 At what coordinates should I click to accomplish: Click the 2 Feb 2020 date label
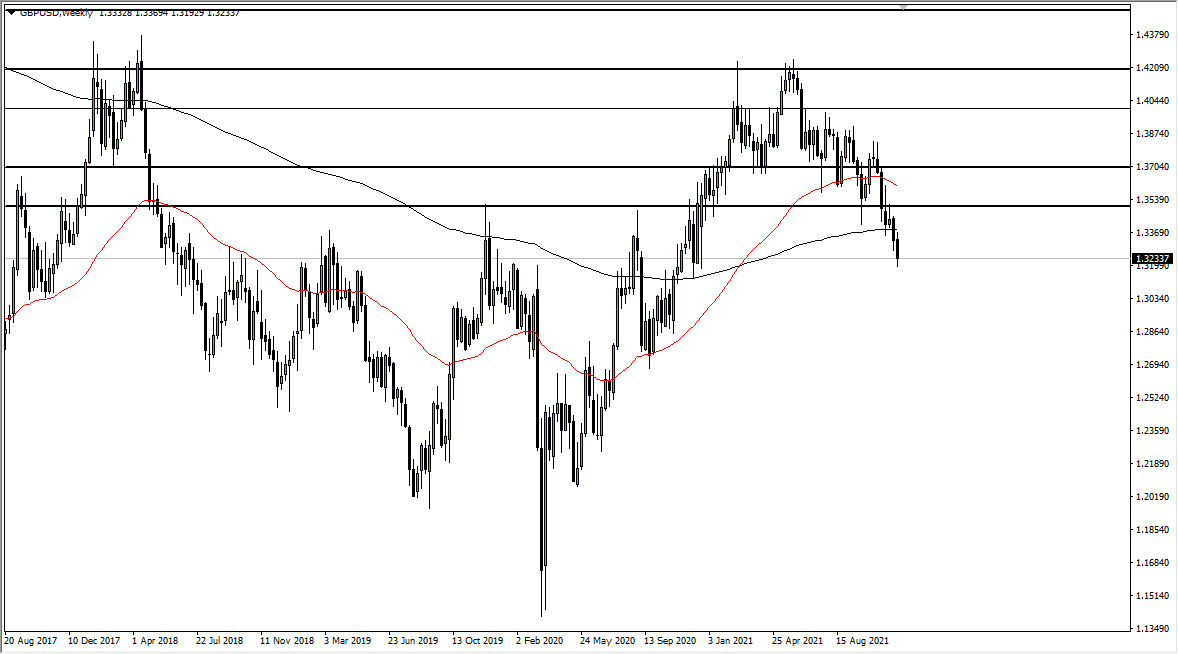point(541,640)
